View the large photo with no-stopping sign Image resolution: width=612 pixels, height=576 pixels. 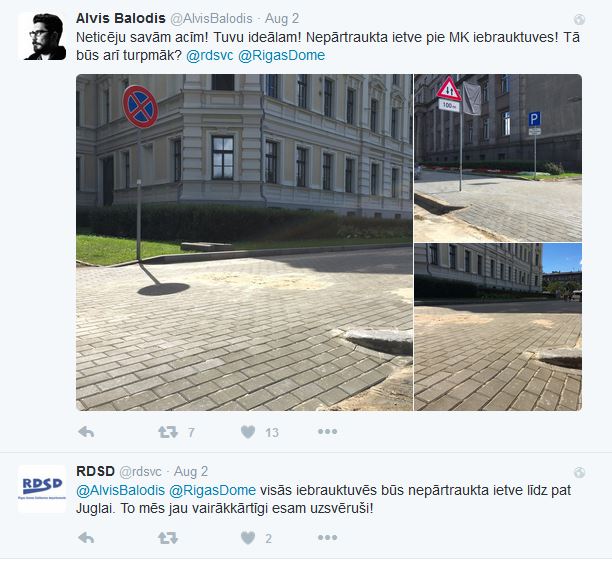pos(244,242)
